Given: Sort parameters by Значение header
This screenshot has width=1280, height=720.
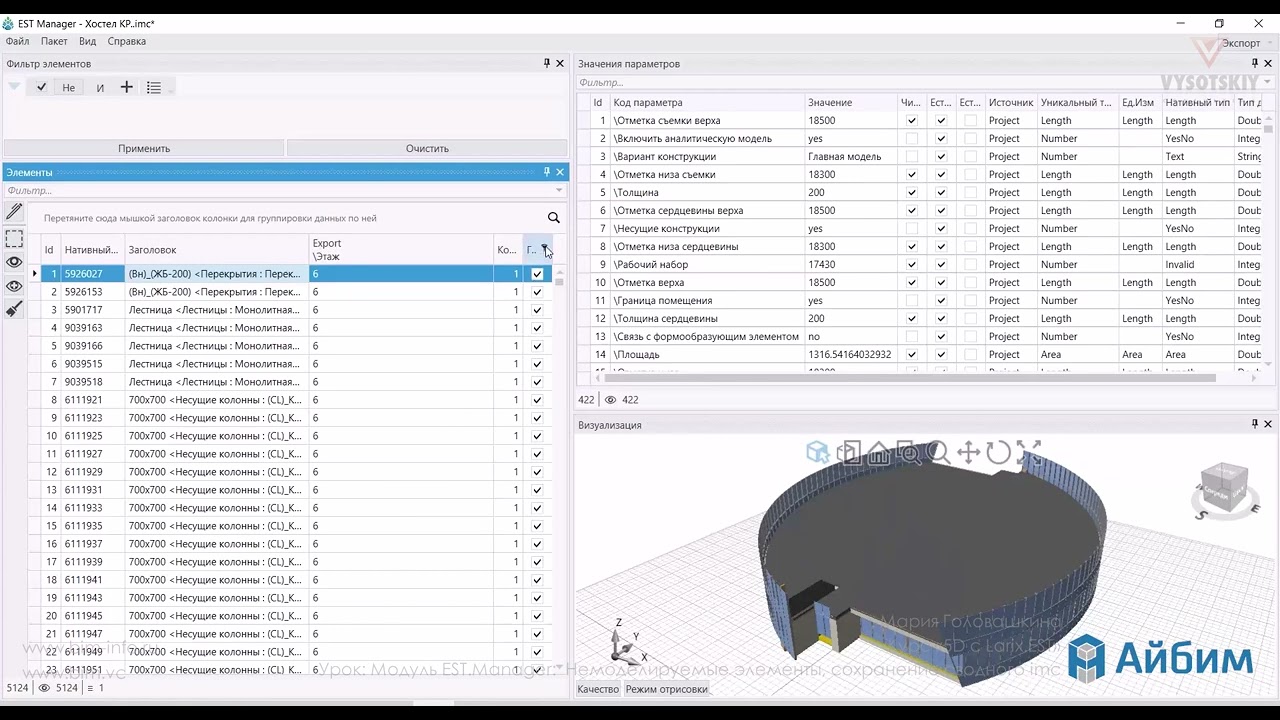Looking at the screenshot, I should click(x=851, y=102).
